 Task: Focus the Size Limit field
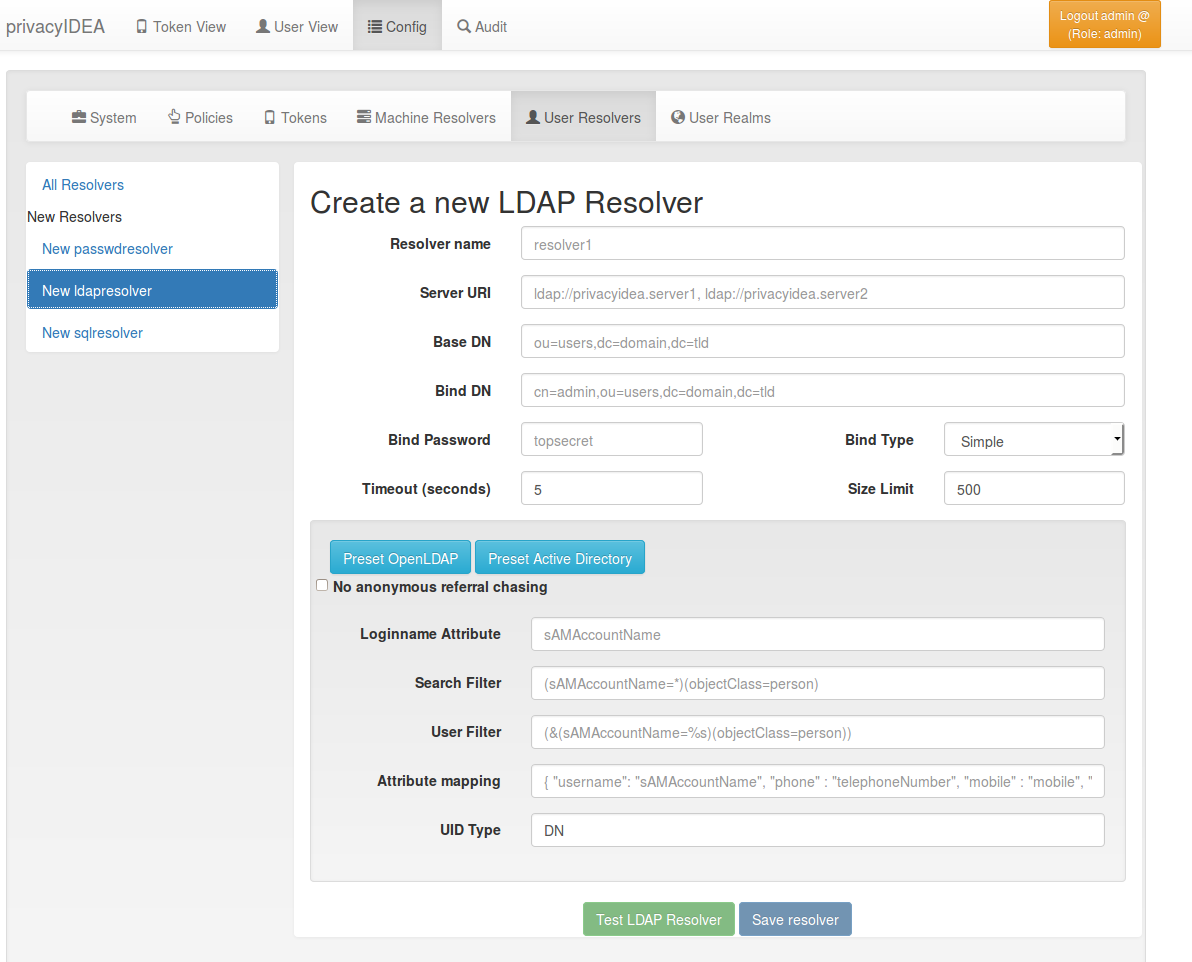(1034, 488)
